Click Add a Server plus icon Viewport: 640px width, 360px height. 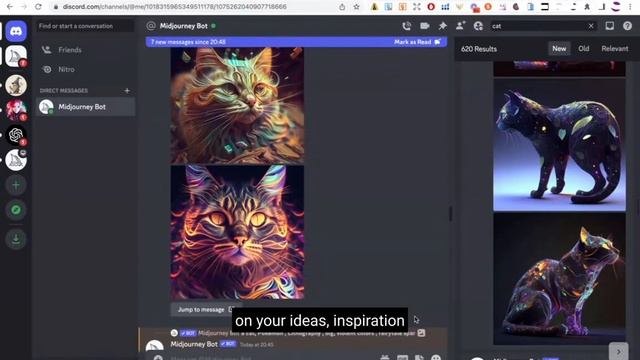tap(16, 185)
